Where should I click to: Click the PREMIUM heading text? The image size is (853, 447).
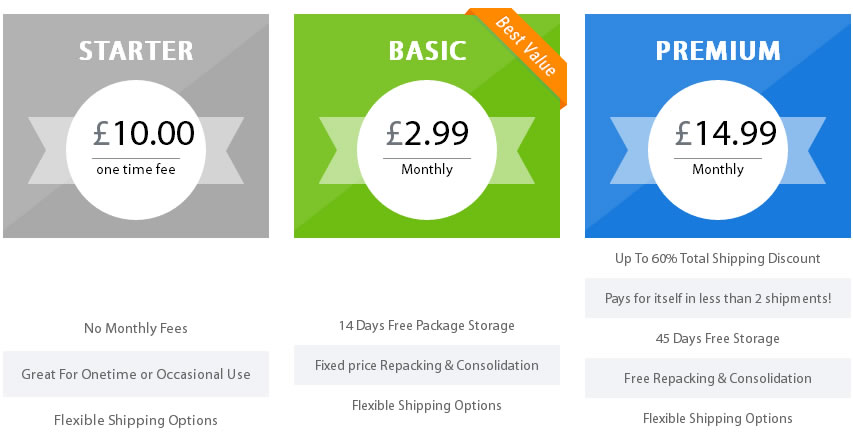[x=718, y=51]
